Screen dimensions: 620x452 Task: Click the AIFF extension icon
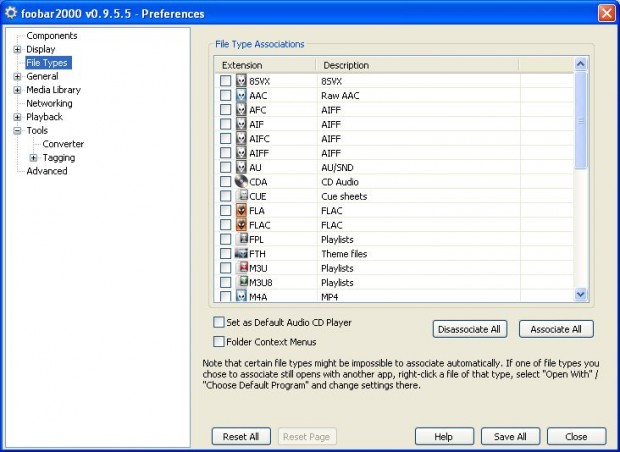click(241, 153)
